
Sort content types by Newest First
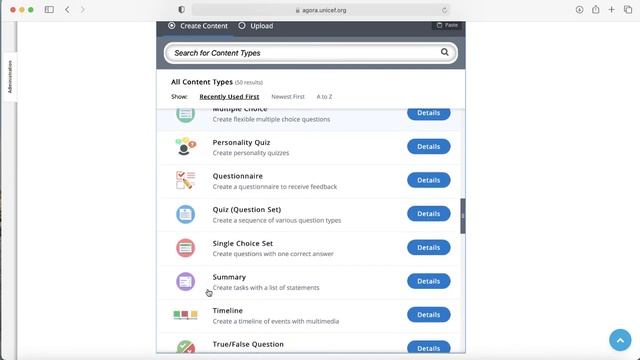[x=288, y=97]
